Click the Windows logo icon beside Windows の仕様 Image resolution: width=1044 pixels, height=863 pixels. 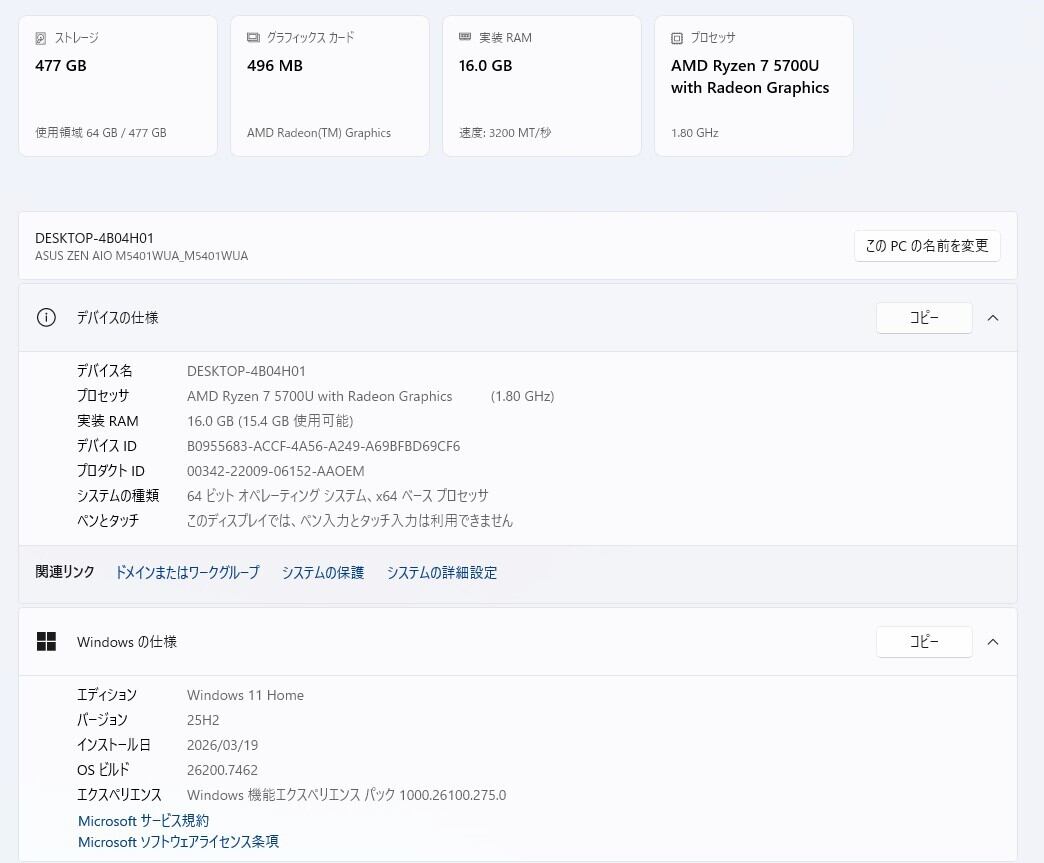click(46, 642)
